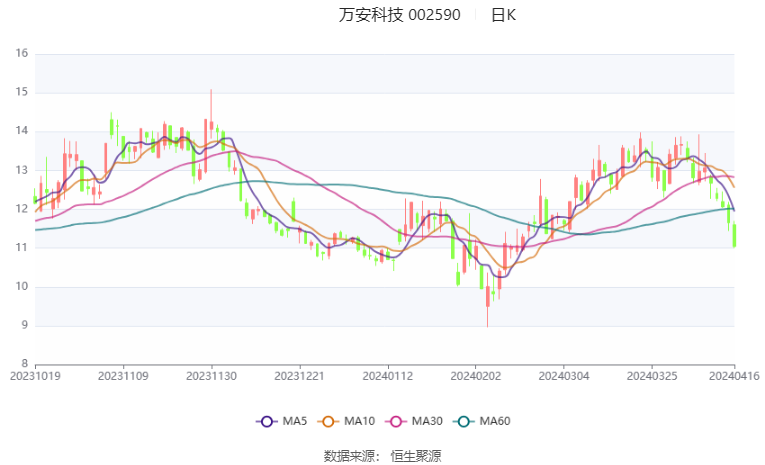Click the teal MA60 legend marker

click(466, 421)
